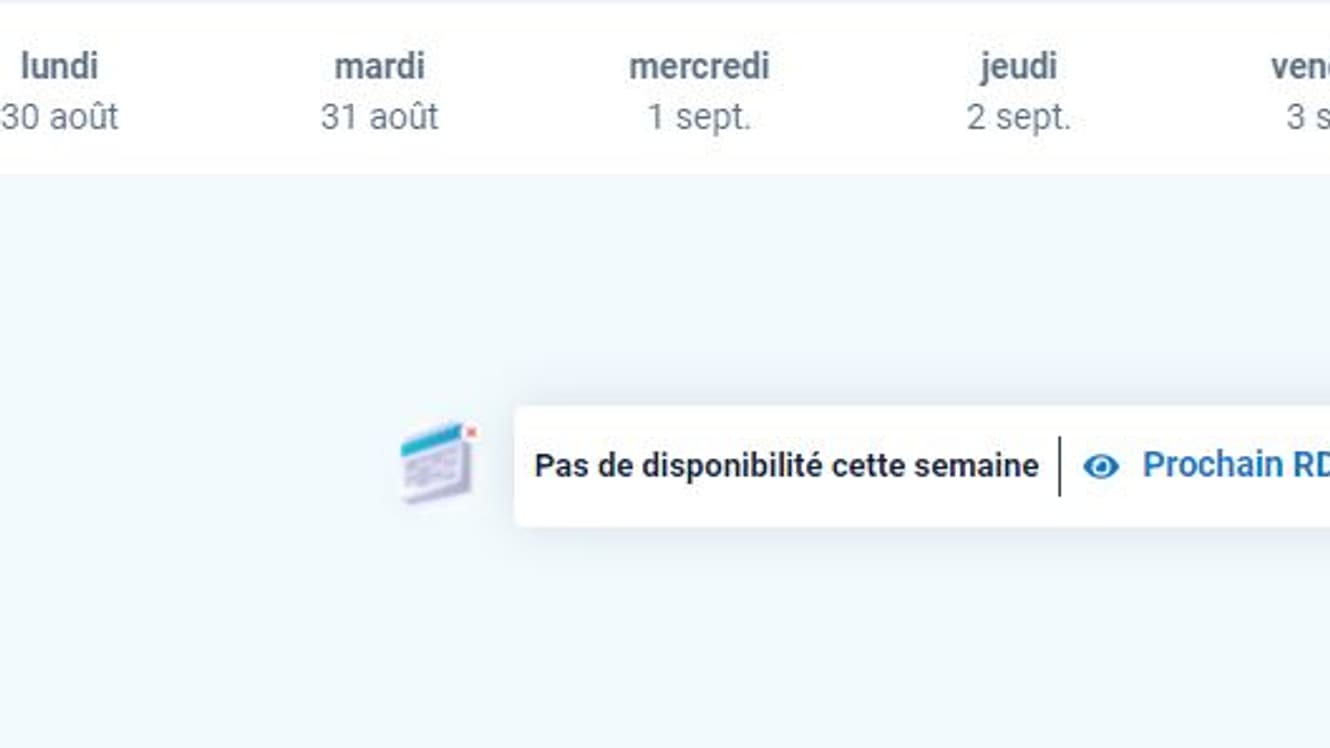1330x748 pixels.
Task: Click the eye icon beside Prochain RDV
Action: (x=1101, y=466)
